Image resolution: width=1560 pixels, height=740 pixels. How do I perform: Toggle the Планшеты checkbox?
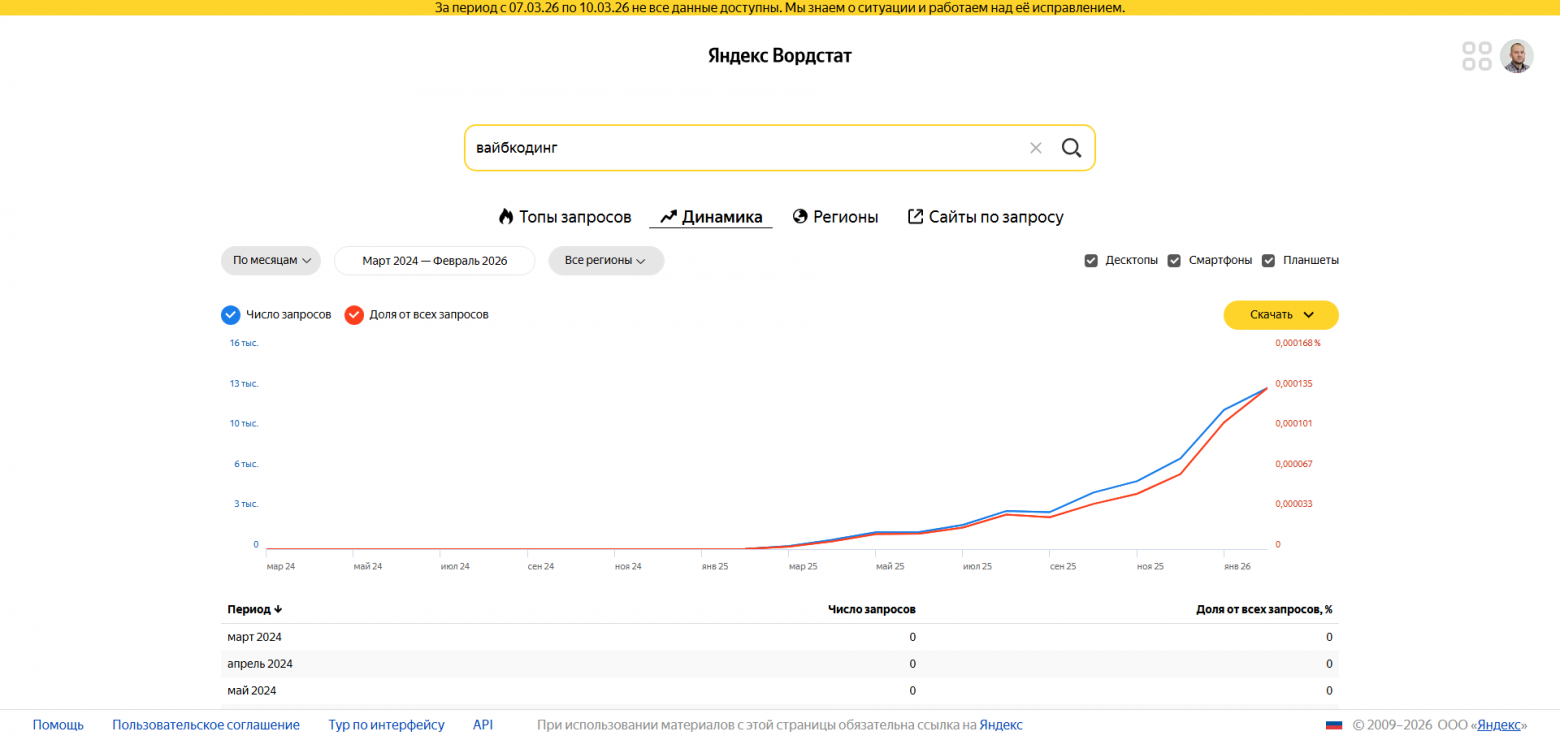point(1268,261)
